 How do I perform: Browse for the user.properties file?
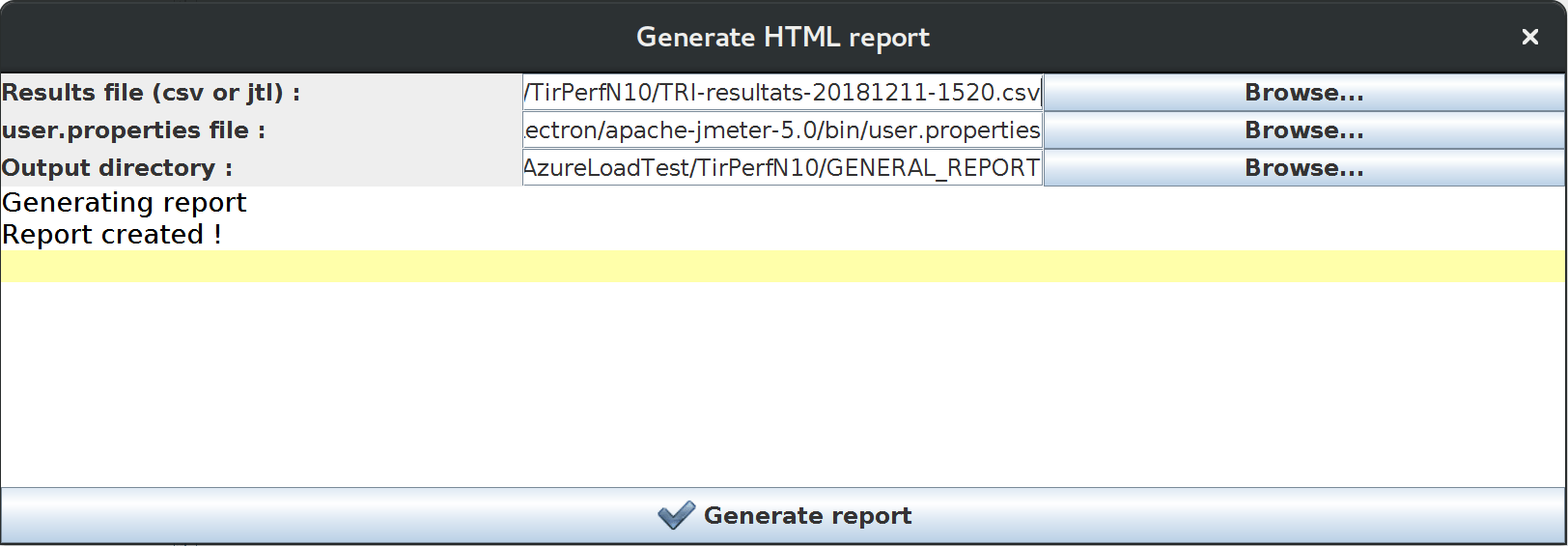click(x=1303, y=130)
